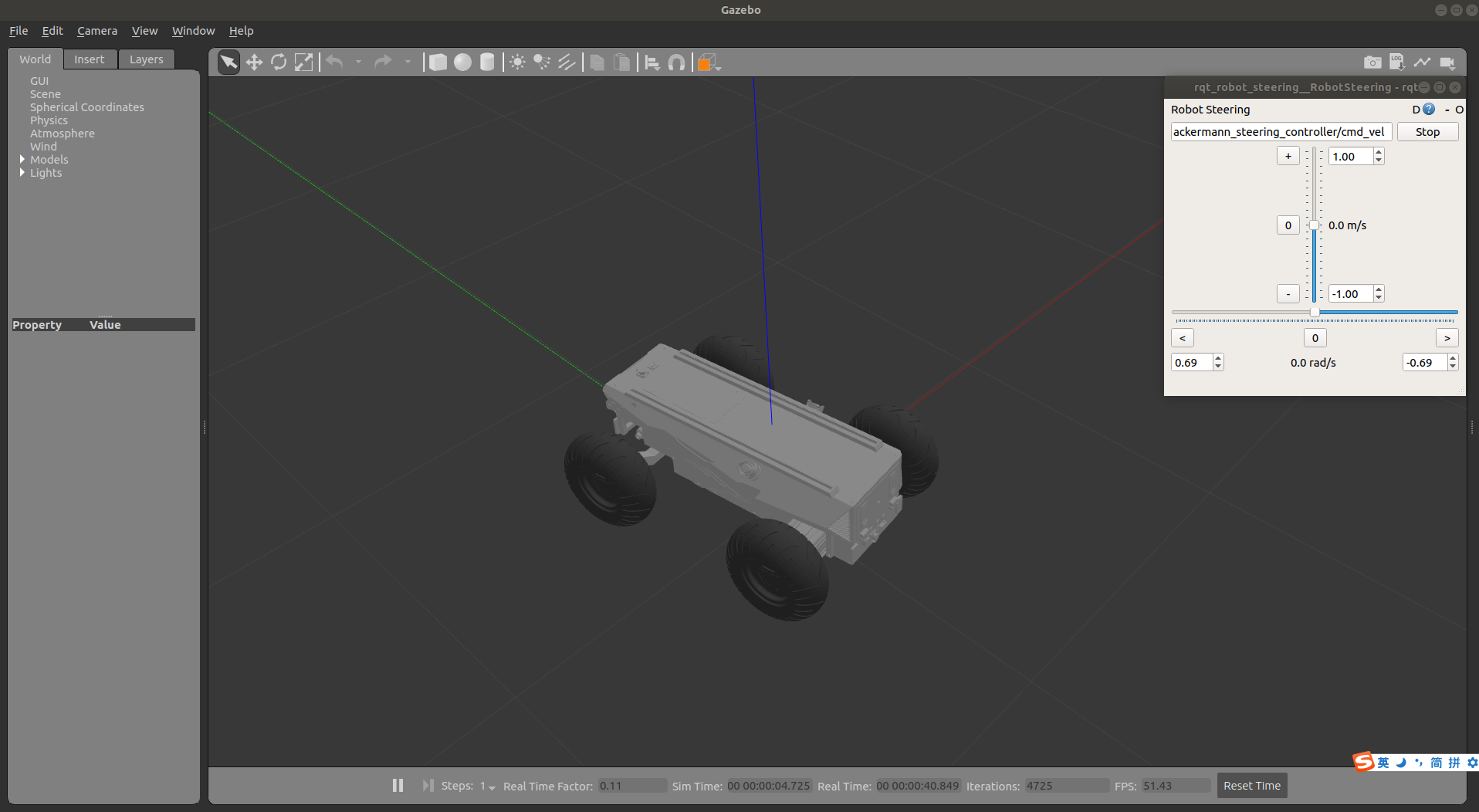Take a screenshot with the camera icon
The height and width of the screenshot is (812, 1479).
coord(1373,62)
